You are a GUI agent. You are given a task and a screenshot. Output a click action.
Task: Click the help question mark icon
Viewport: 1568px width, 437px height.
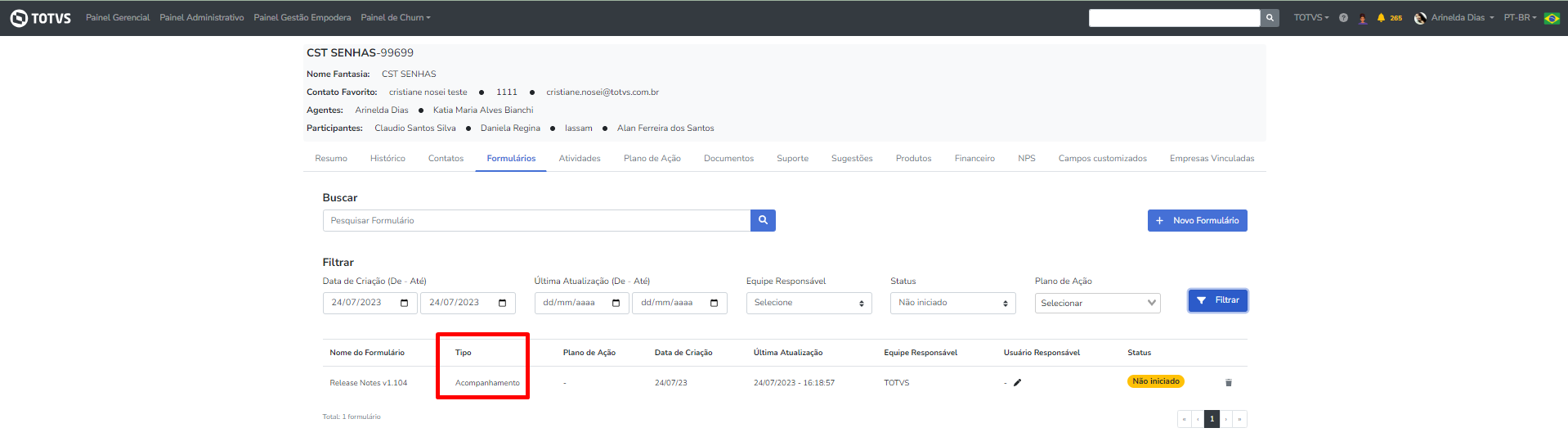pyautogui.click(x=1343, y=18)
